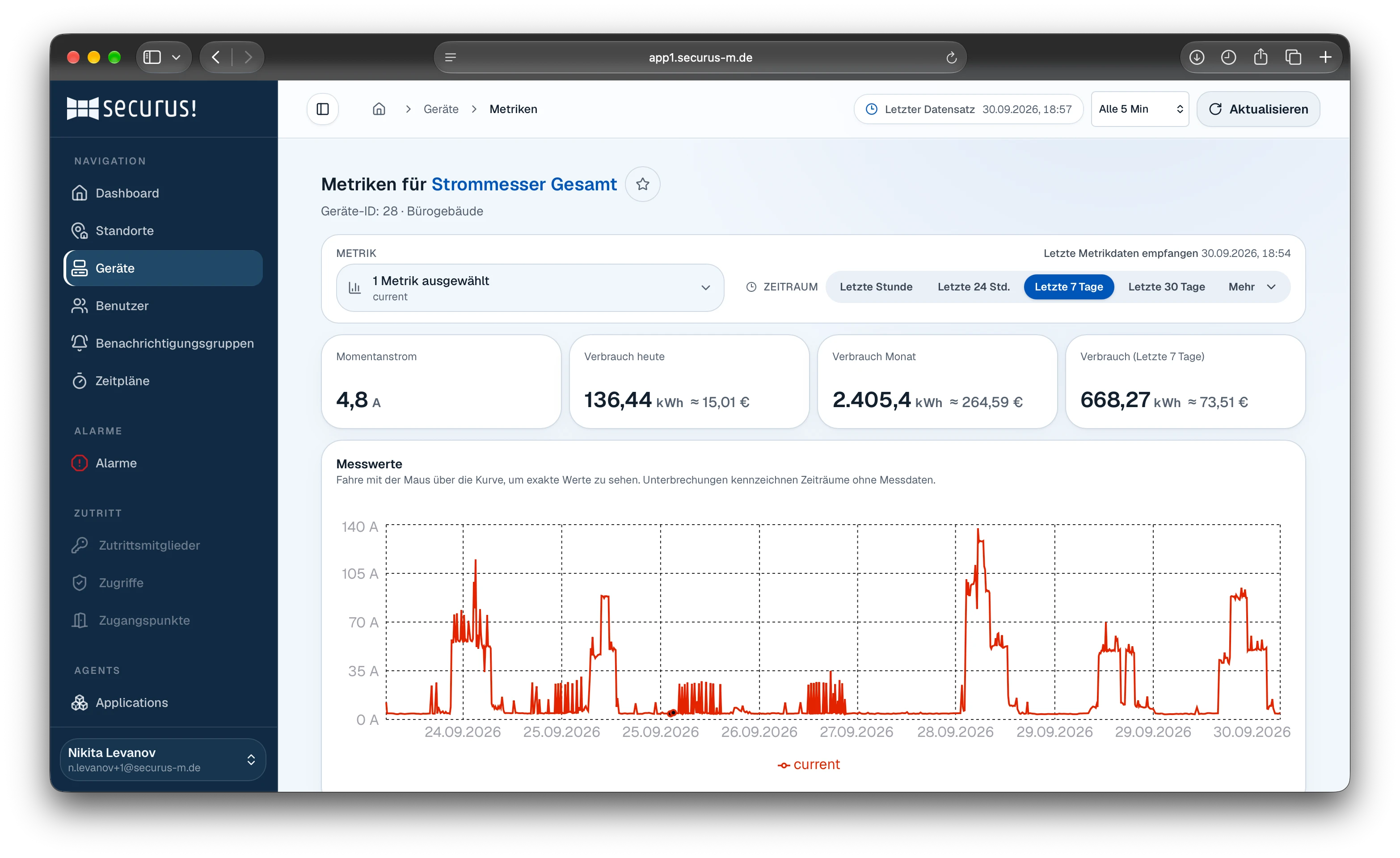
Task: Reload the page in Safari
Action: tap(951, 57)
